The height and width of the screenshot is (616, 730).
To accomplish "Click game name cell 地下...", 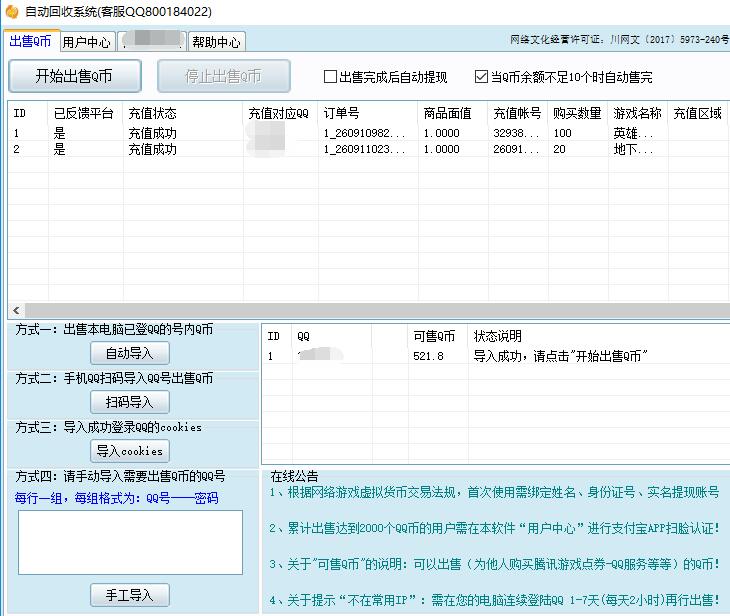I will tap(633, 149).
